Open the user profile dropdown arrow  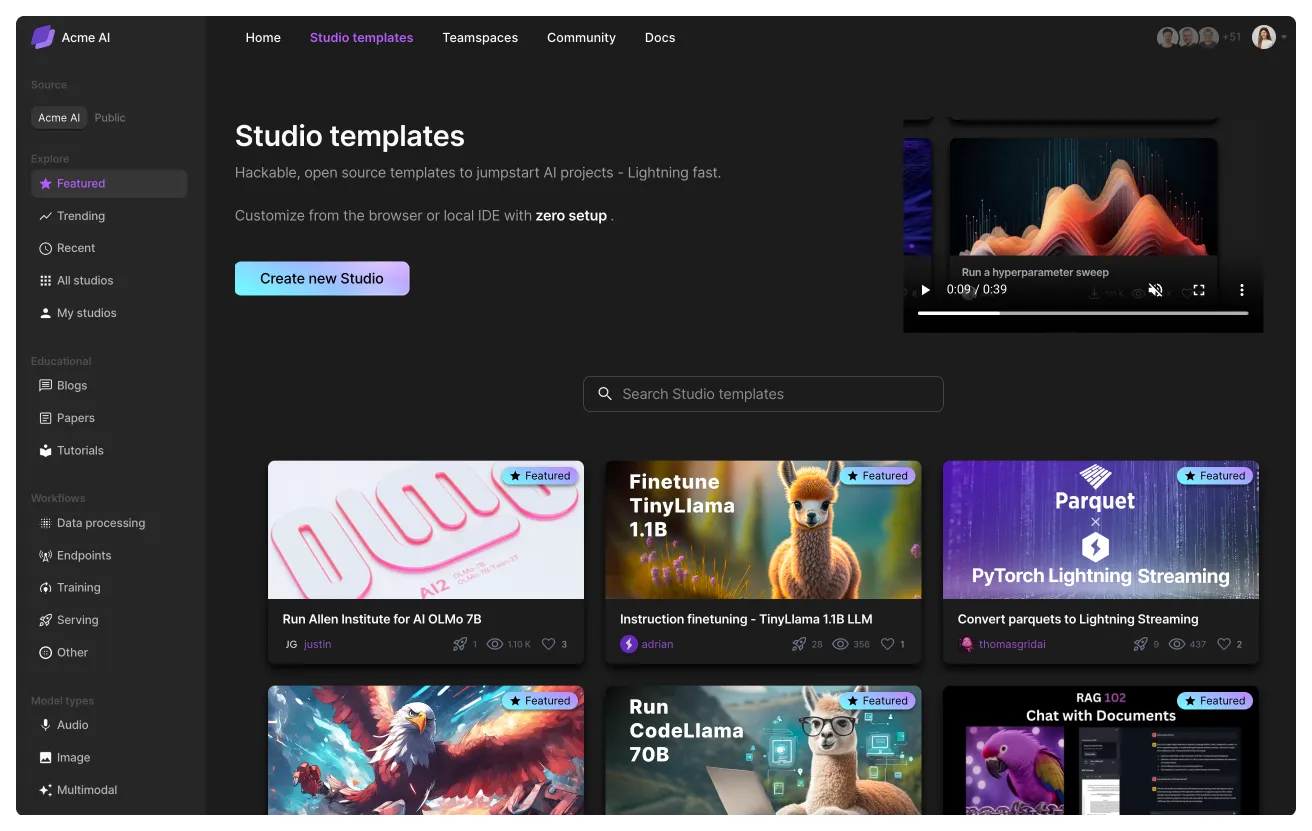coord(1284,37)
